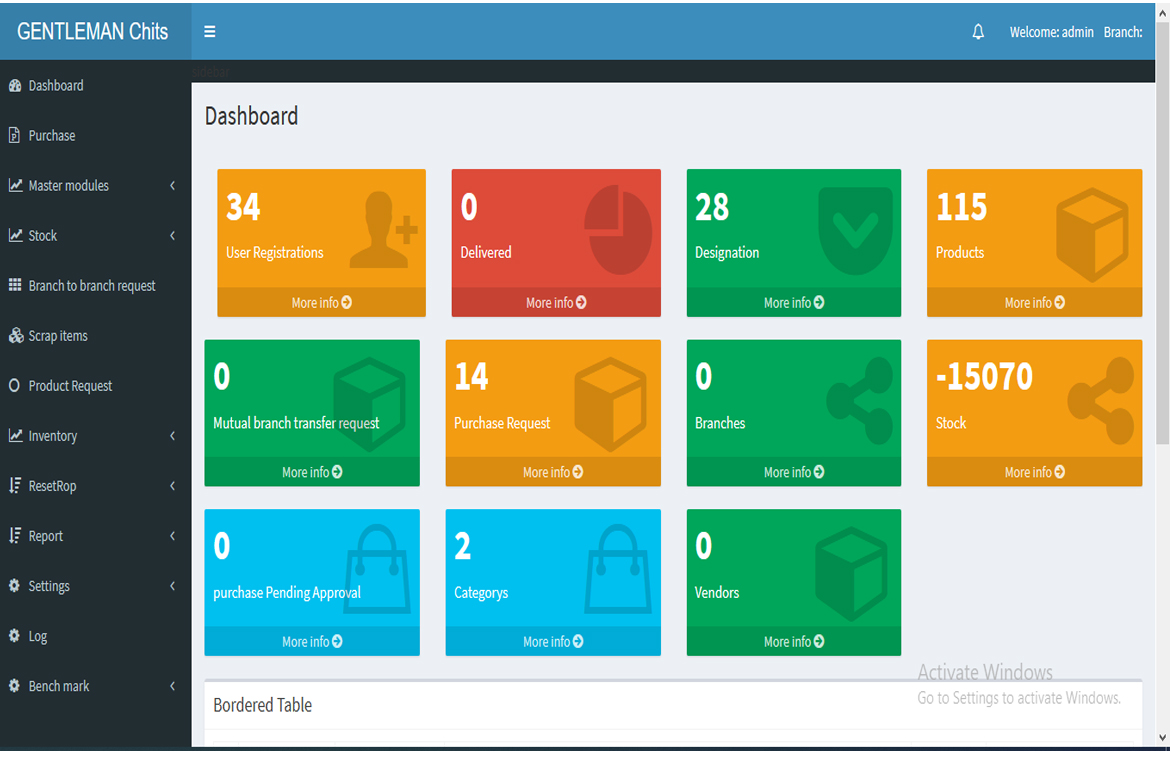Click the Delivered pie chart icon

[x=618, y=230]
